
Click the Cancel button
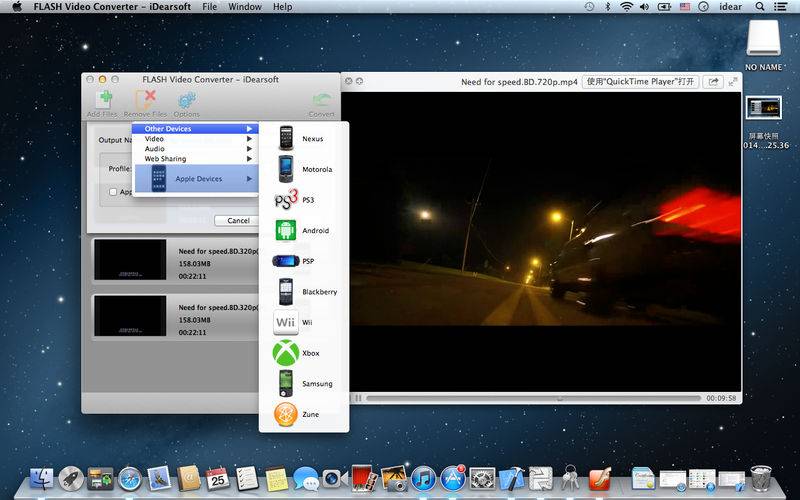[238, 220]
